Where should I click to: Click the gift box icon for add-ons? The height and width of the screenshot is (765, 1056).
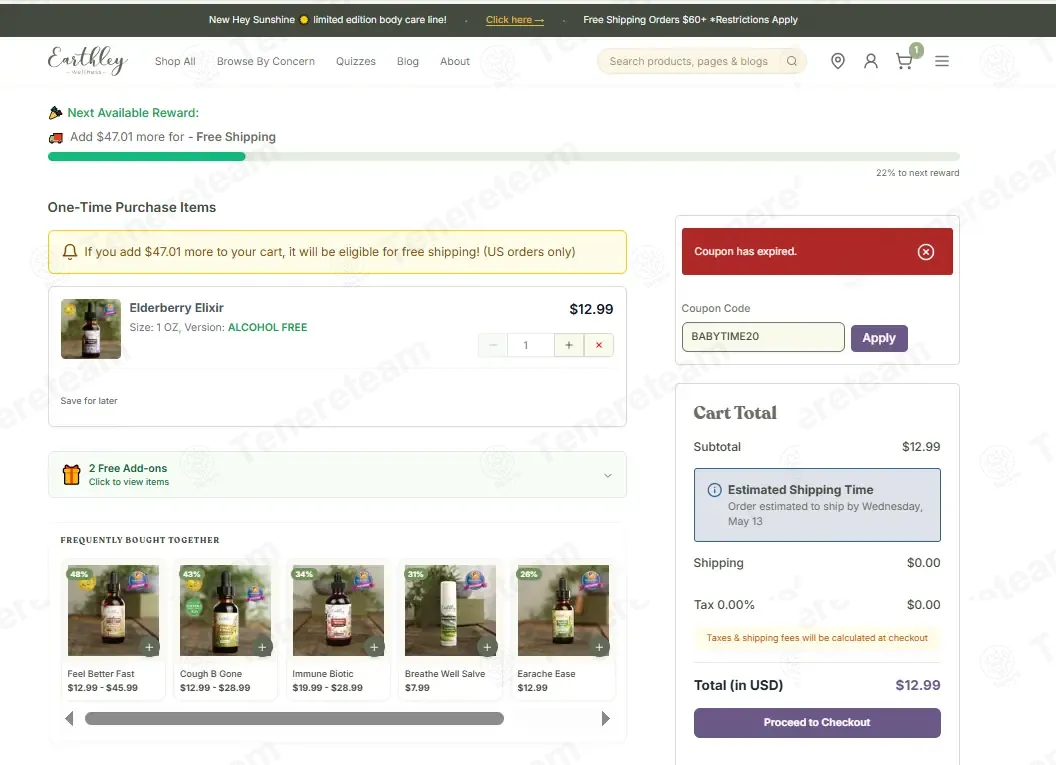point(71,475)
